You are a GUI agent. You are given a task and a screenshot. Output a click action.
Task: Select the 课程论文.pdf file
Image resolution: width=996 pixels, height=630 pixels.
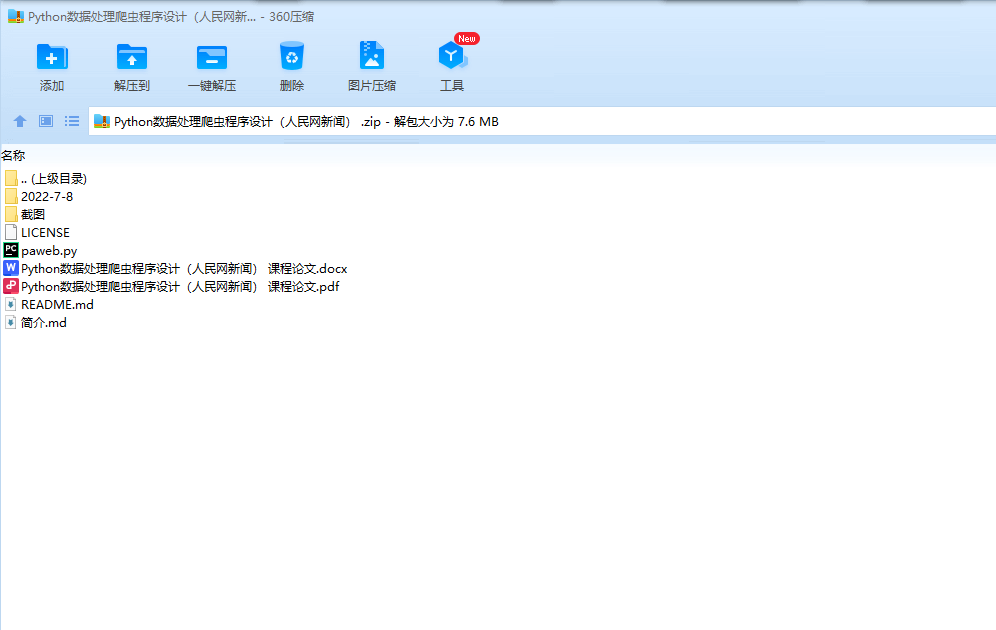coord(172,286)
